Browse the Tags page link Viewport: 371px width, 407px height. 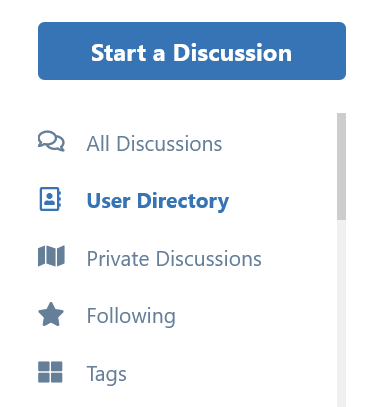[107, 374]
